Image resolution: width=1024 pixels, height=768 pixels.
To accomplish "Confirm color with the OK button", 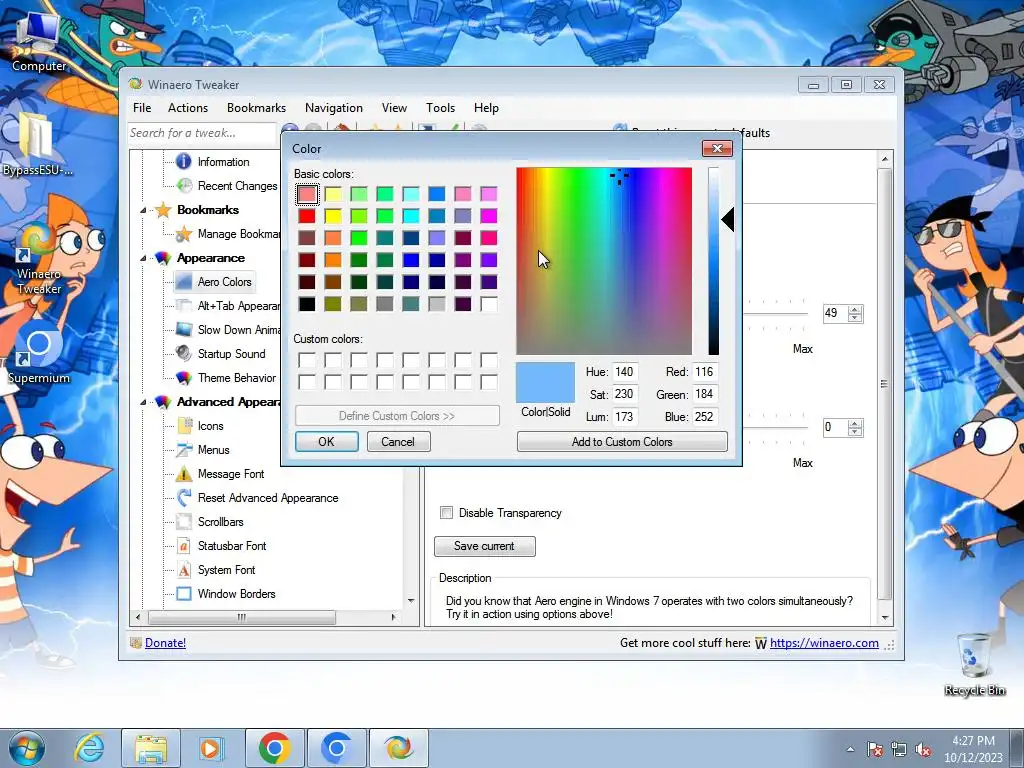I will coord(327,441).
